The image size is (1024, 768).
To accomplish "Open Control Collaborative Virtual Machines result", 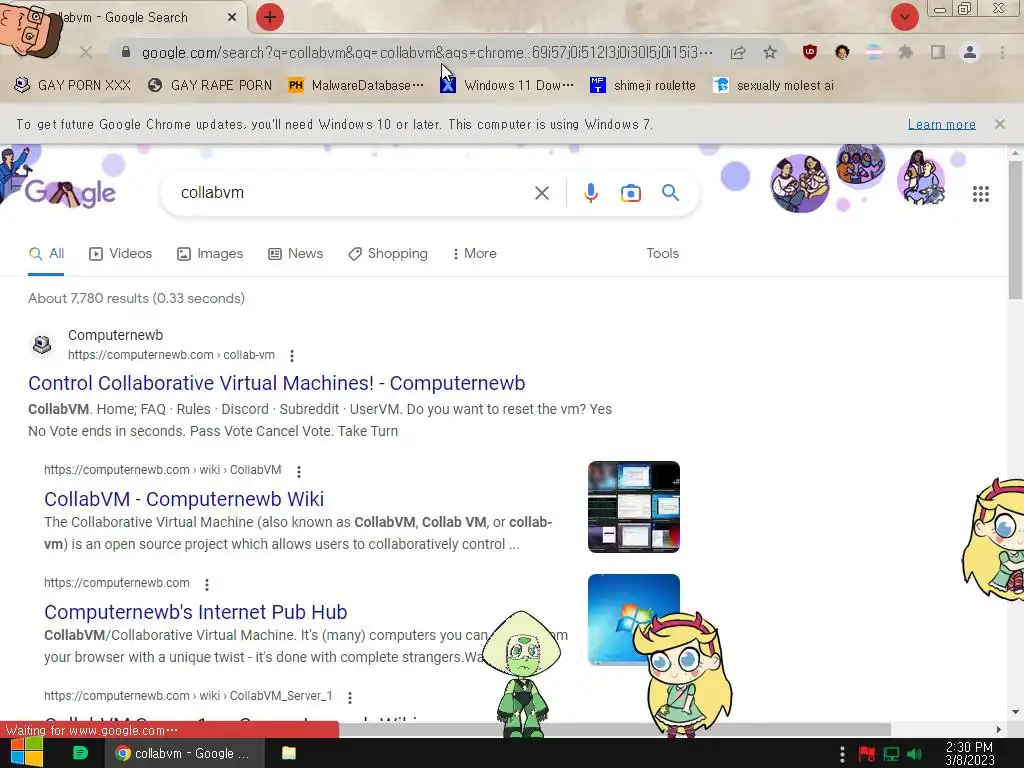I will pyautogui.click(x=276, y=383).
